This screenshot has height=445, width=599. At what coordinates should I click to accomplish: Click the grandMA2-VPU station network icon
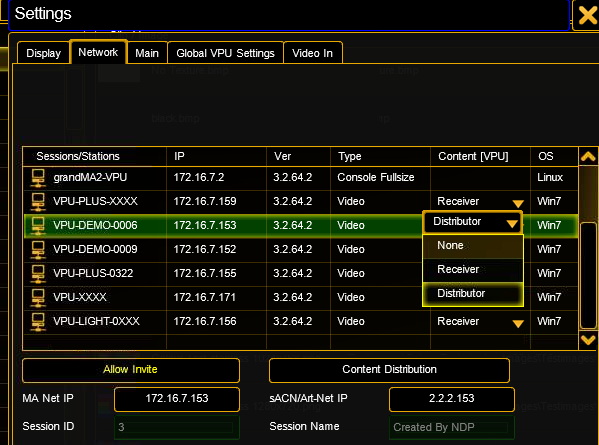tap(38, 178)
